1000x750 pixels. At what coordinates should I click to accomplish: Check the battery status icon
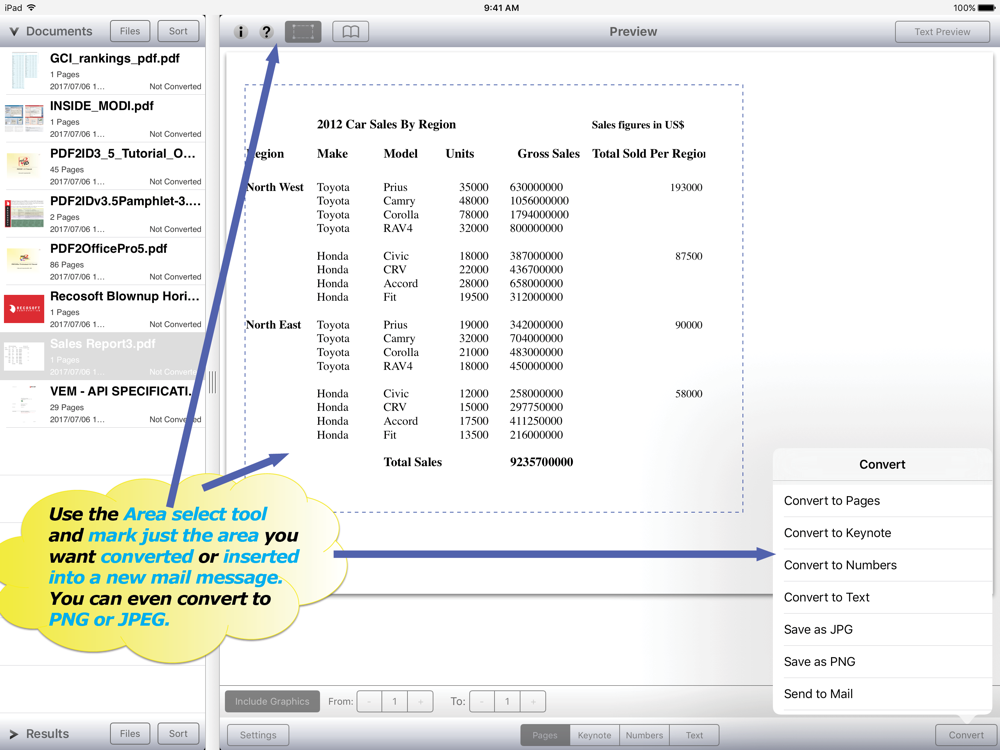[987, 8]
